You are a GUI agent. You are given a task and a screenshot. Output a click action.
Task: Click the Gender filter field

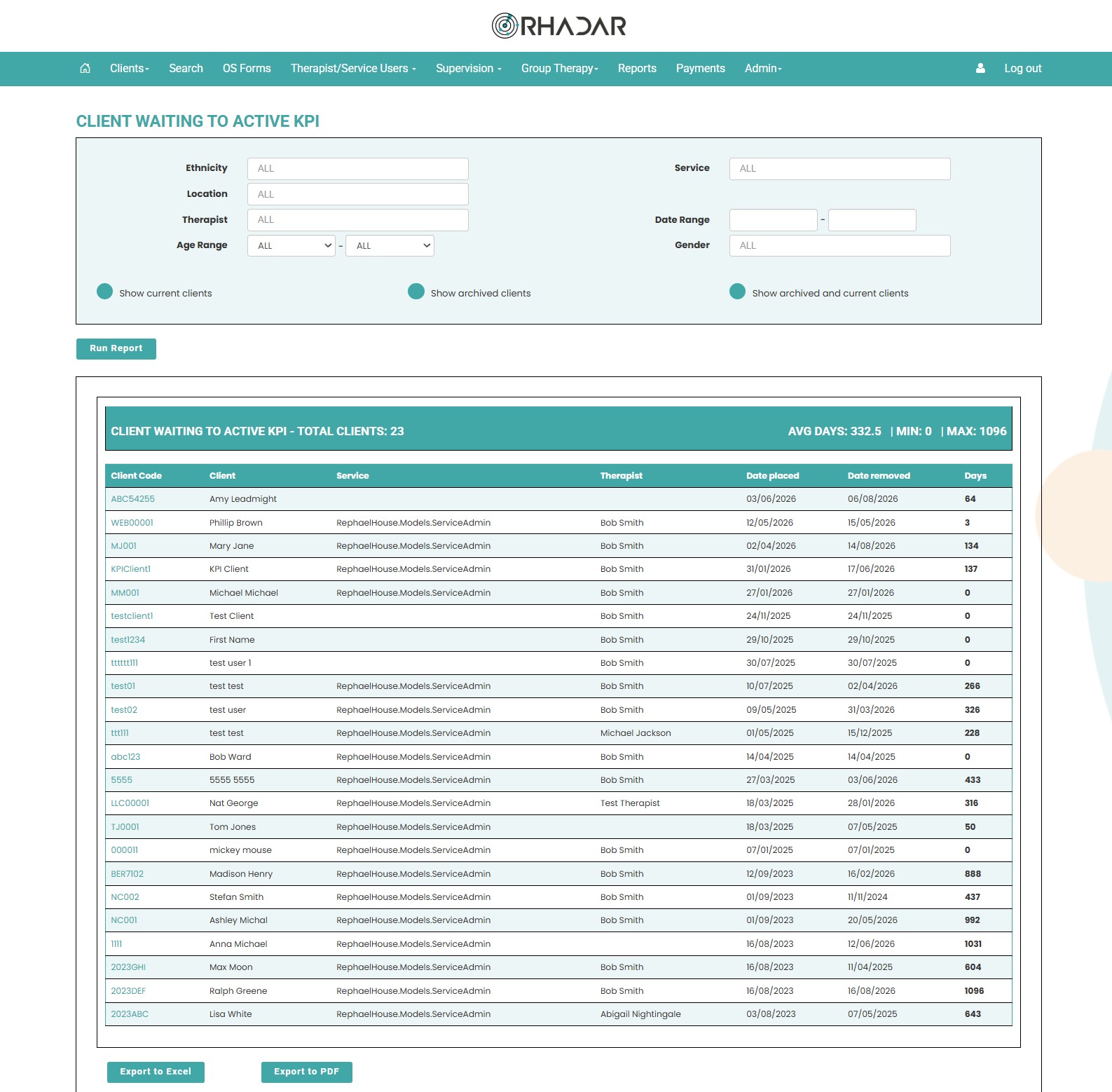(839, 245)
